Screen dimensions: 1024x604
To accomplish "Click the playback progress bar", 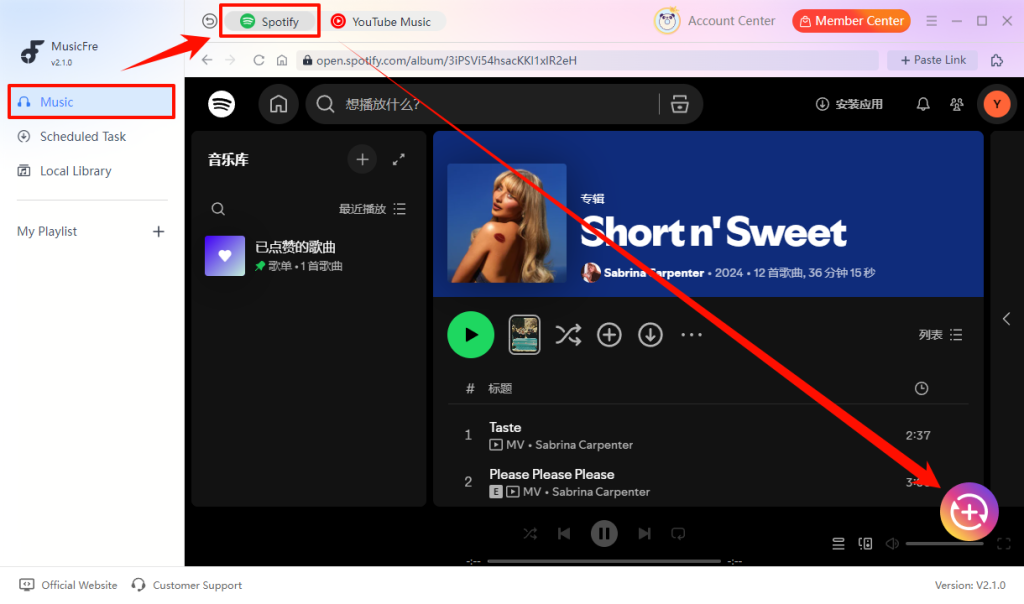I will click(x=604, y=561).
